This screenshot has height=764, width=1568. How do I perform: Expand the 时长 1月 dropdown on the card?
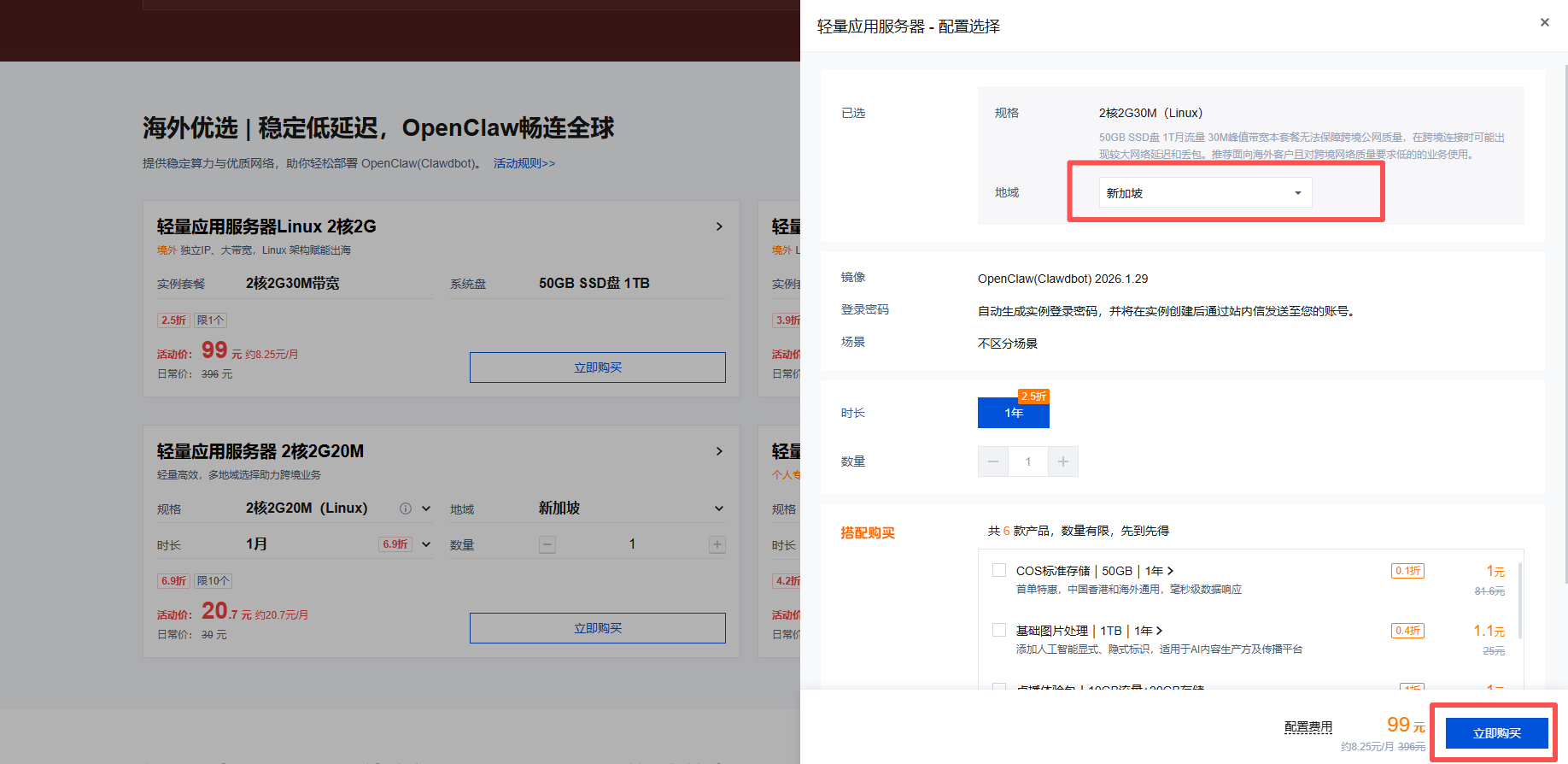(x=426, y=544)
